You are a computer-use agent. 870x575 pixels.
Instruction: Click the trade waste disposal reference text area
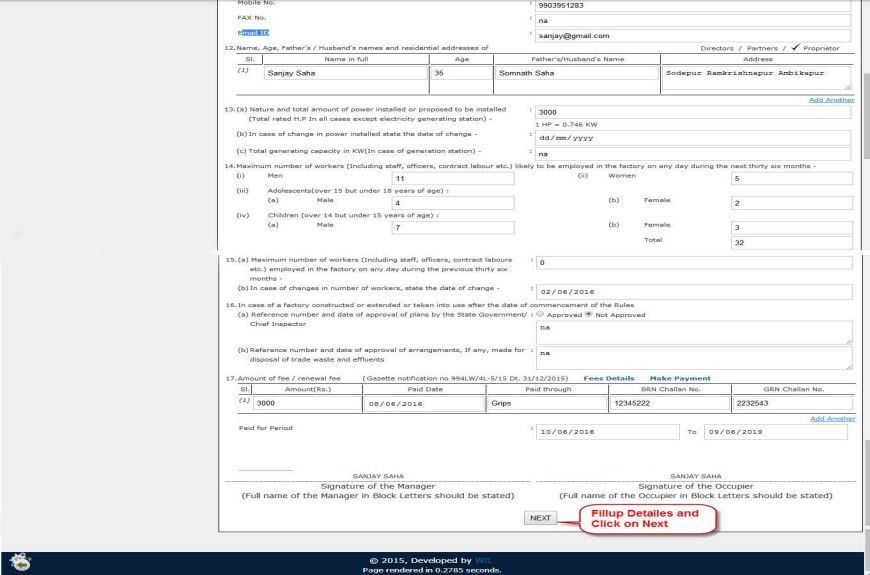pos(694,358)
